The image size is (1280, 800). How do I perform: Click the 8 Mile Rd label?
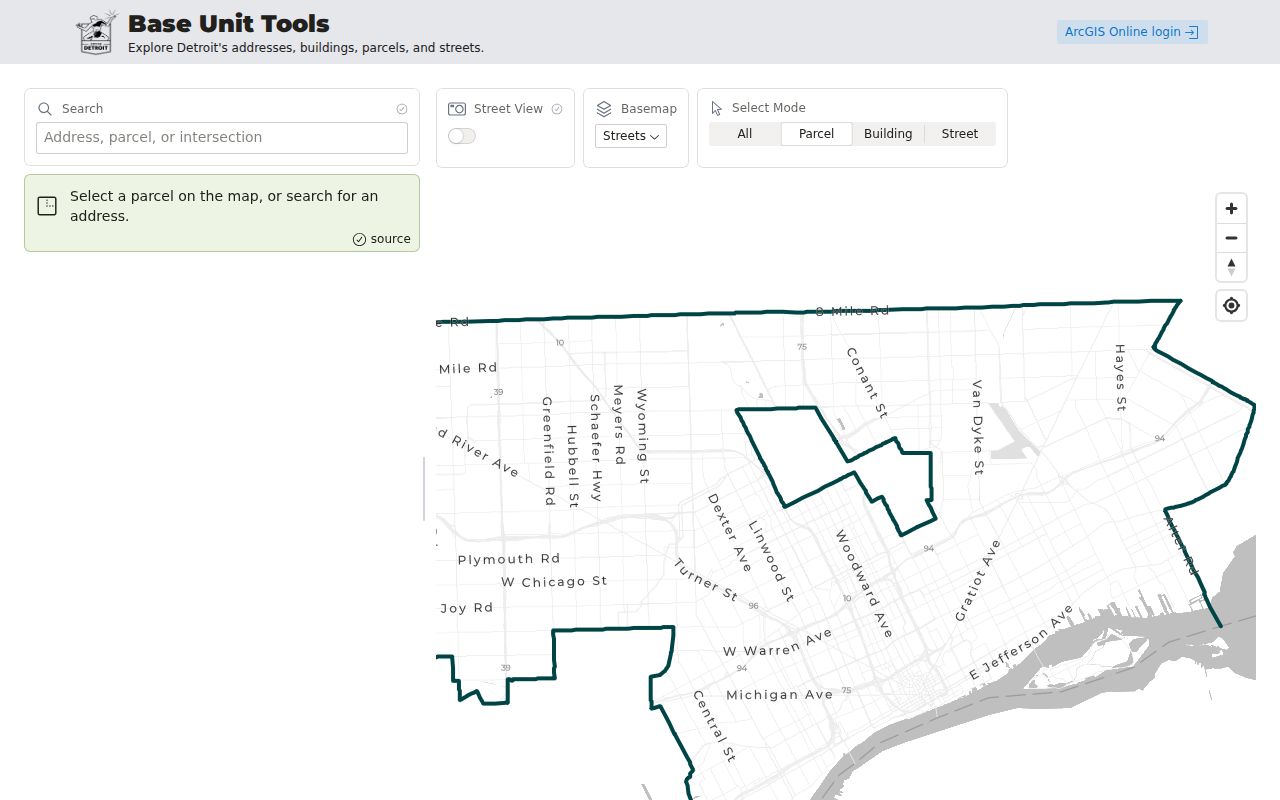[x=852, y=311]
